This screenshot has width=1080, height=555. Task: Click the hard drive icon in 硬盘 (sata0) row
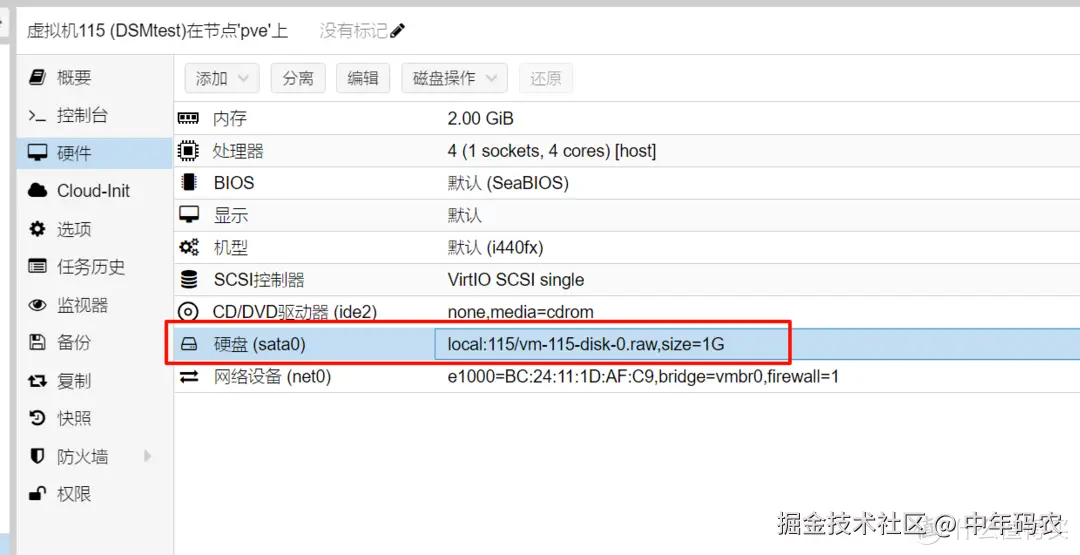188,344
